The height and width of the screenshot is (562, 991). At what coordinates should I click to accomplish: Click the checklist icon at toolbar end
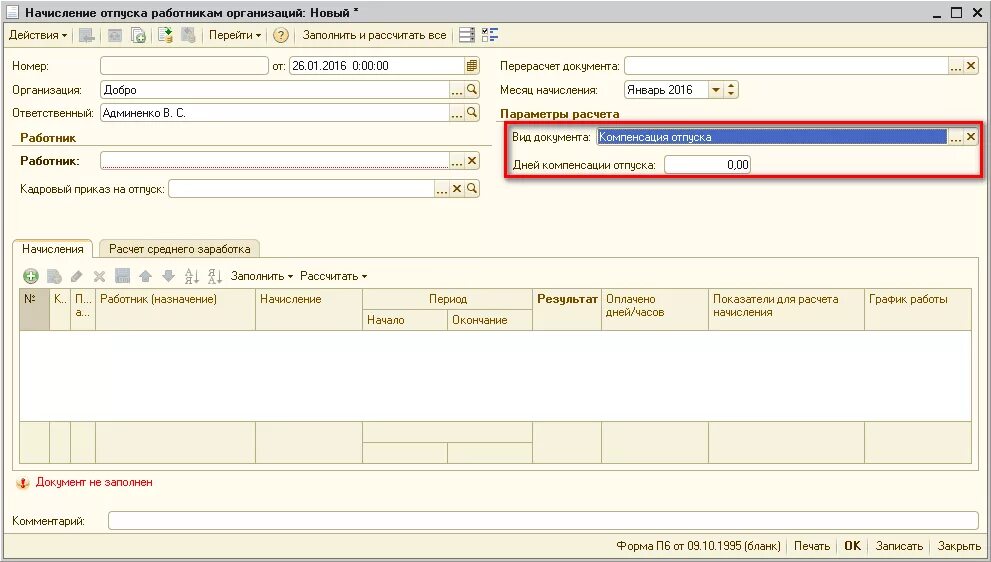tap(490, 35)
